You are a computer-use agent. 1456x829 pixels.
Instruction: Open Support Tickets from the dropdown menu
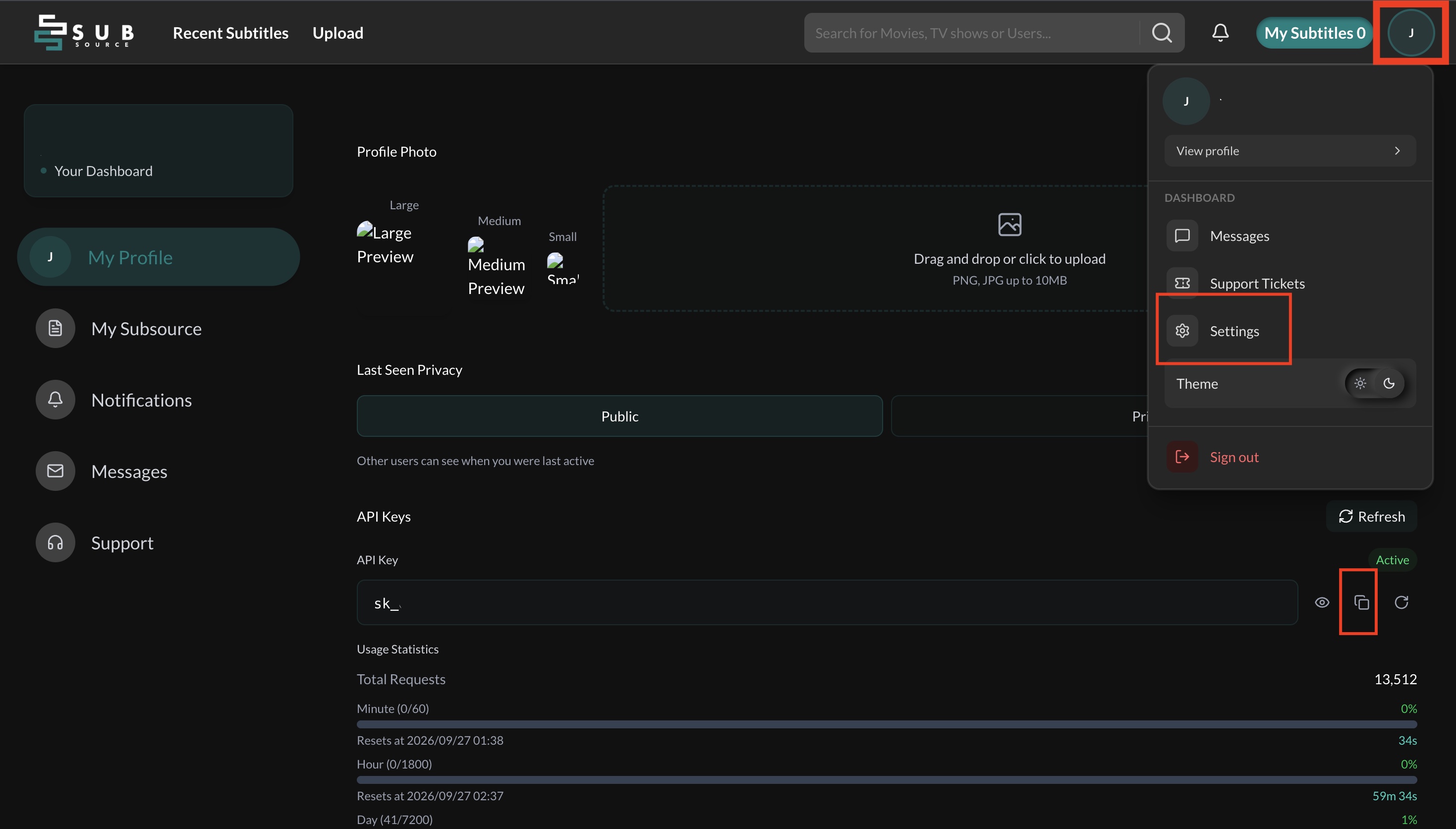pyautogui.click(x=1290, y=283)
